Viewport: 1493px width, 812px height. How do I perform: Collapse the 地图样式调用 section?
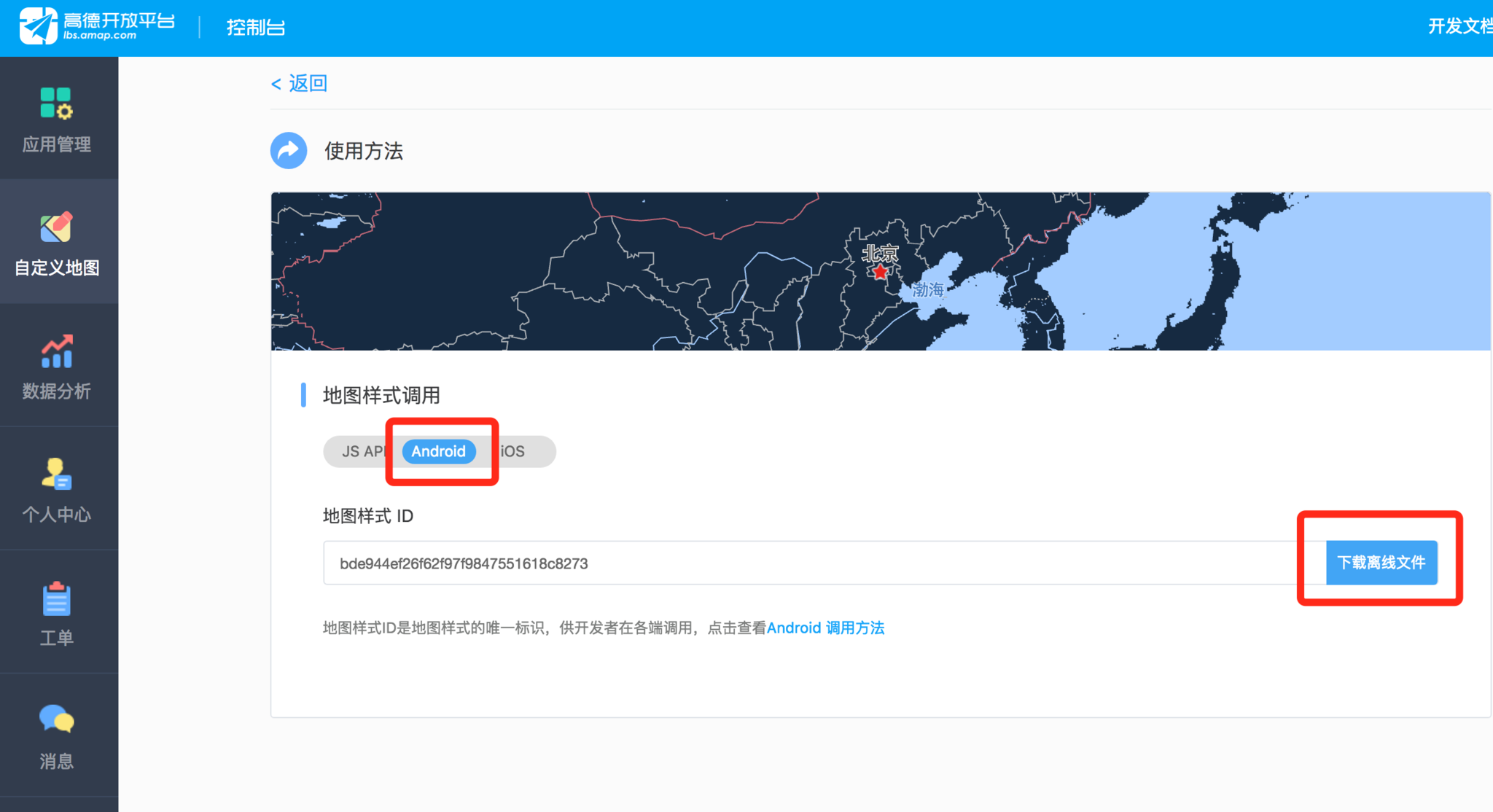[381, 394]
